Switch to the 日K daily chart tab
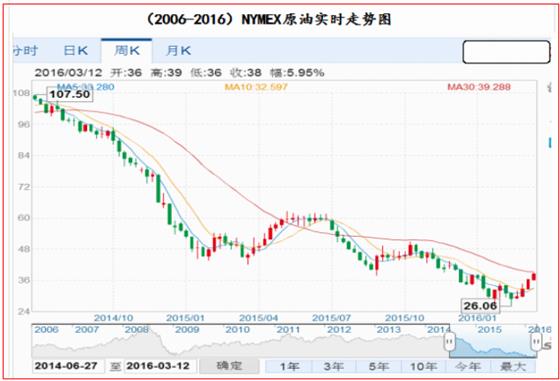 (75, 51)
